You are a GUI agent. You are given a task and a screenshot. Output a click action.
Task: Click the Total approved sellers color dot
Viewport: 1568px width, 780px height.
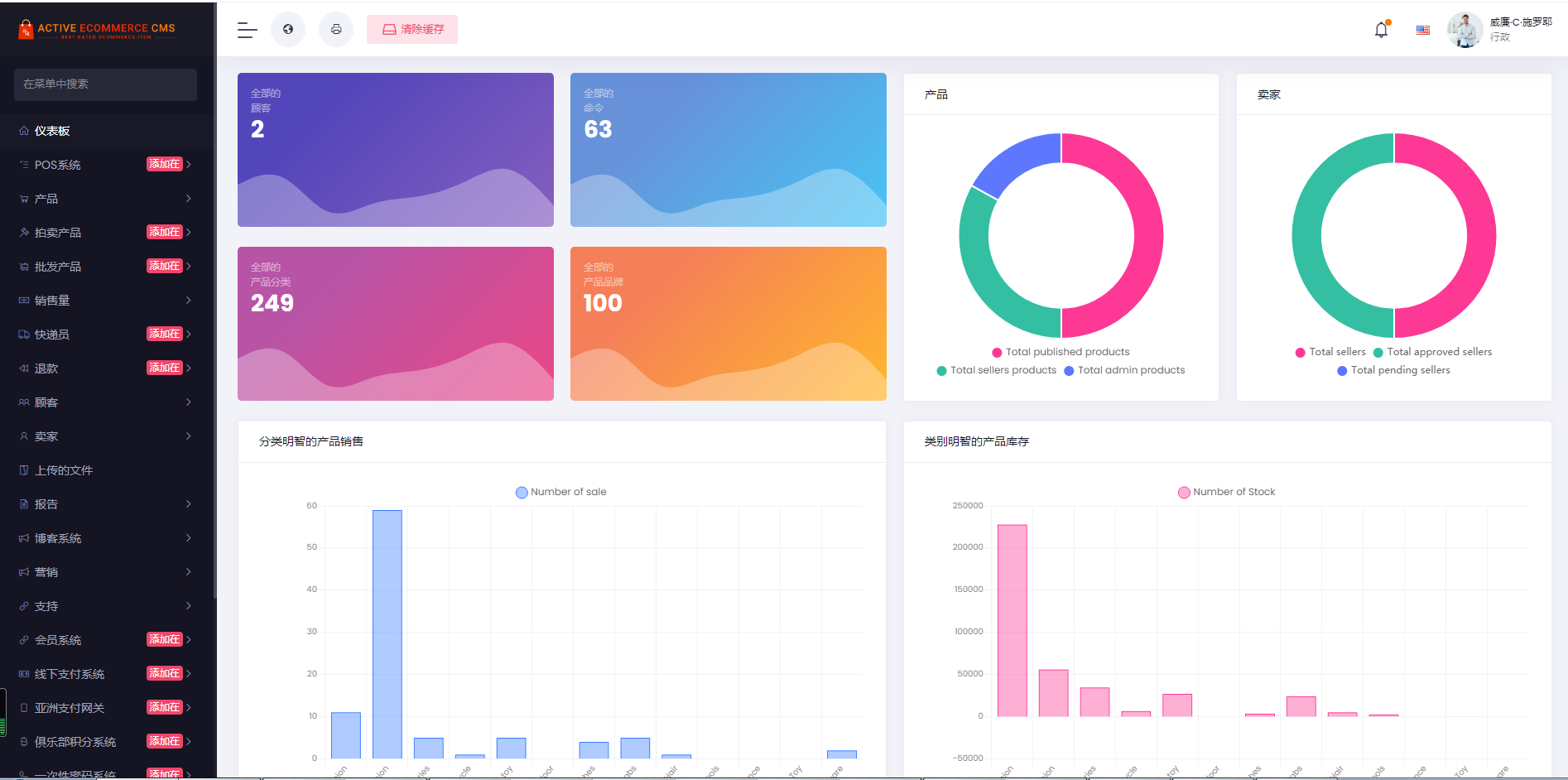pyautogui.click(x=1378, y=353)
